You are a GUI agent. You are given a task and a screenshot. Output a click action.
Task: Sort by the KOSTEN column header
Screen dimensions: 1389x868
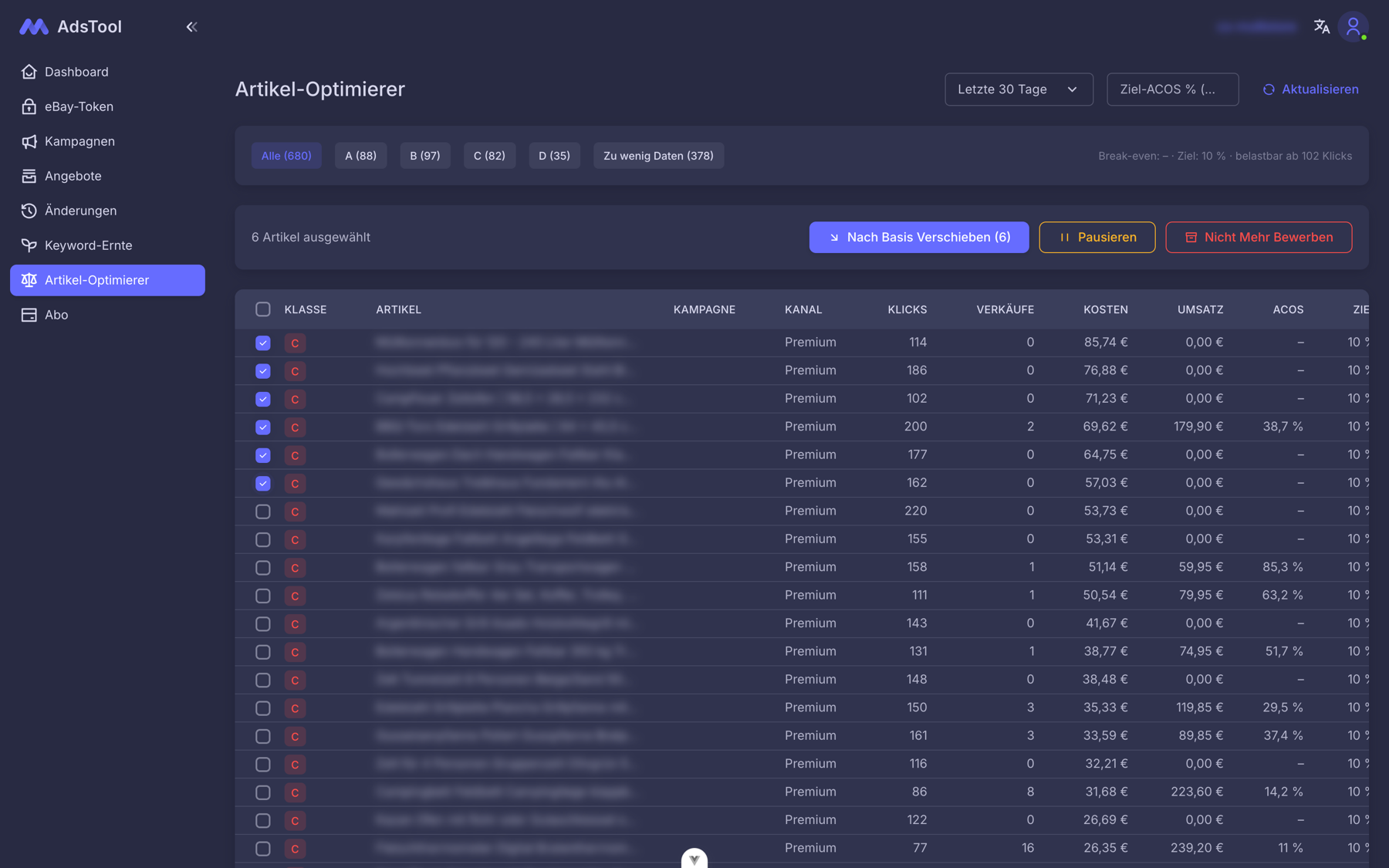tap(1105, 309)
